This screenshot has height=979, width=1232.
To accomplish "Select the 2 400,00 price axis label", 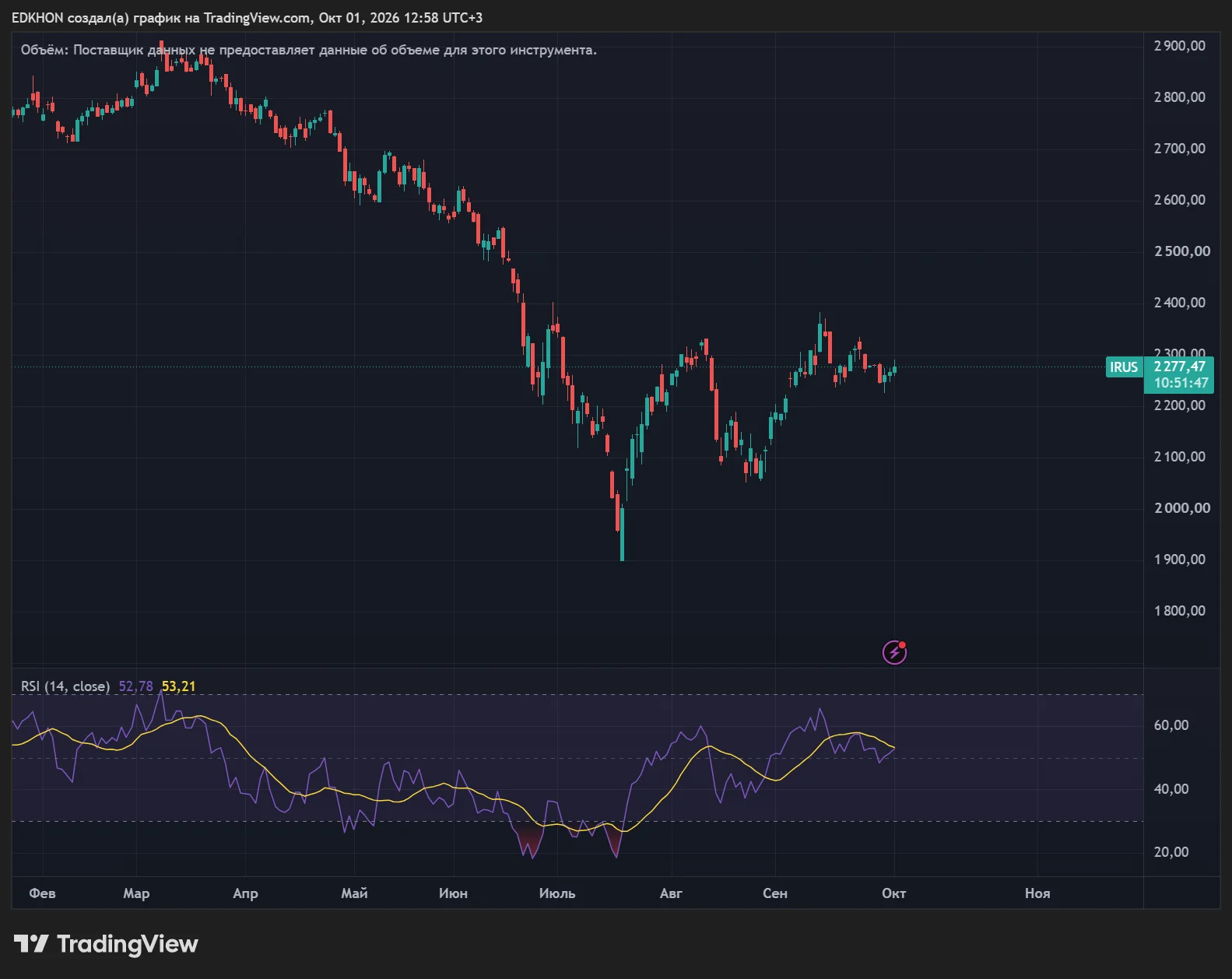I will (1180, 303).
